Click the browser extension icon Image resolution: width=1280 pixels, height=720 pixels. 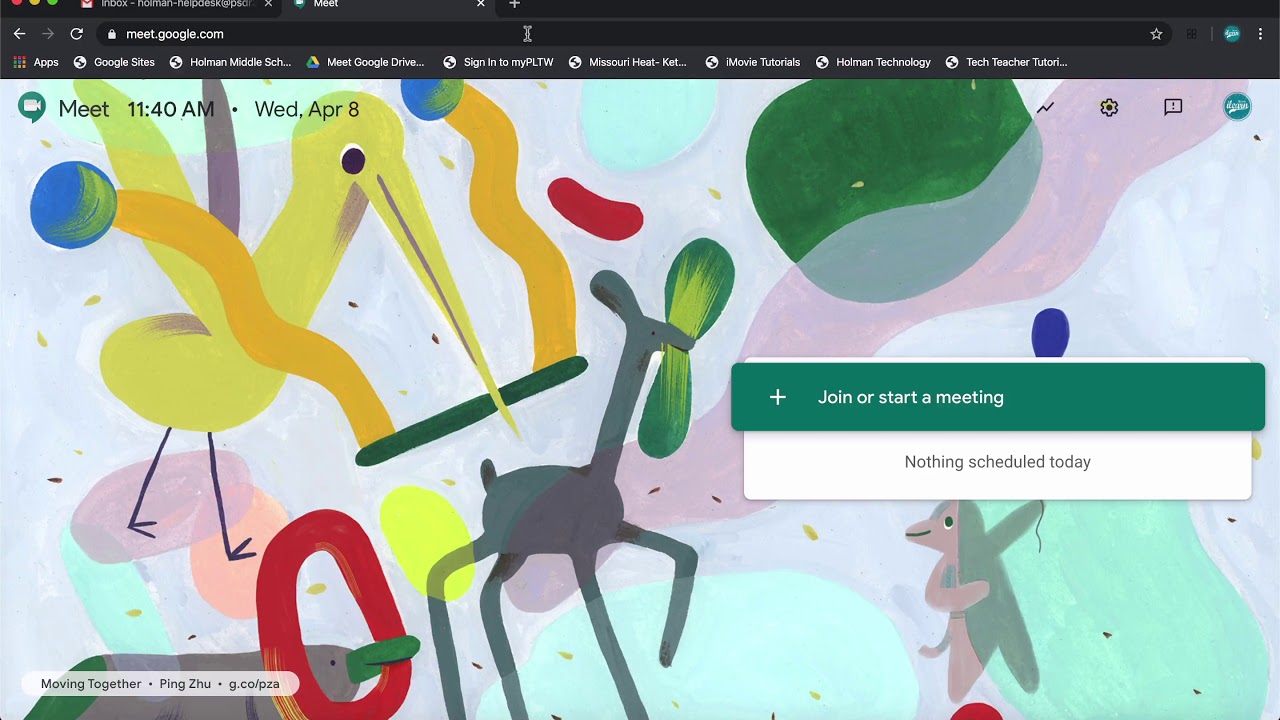point(1192,34)
